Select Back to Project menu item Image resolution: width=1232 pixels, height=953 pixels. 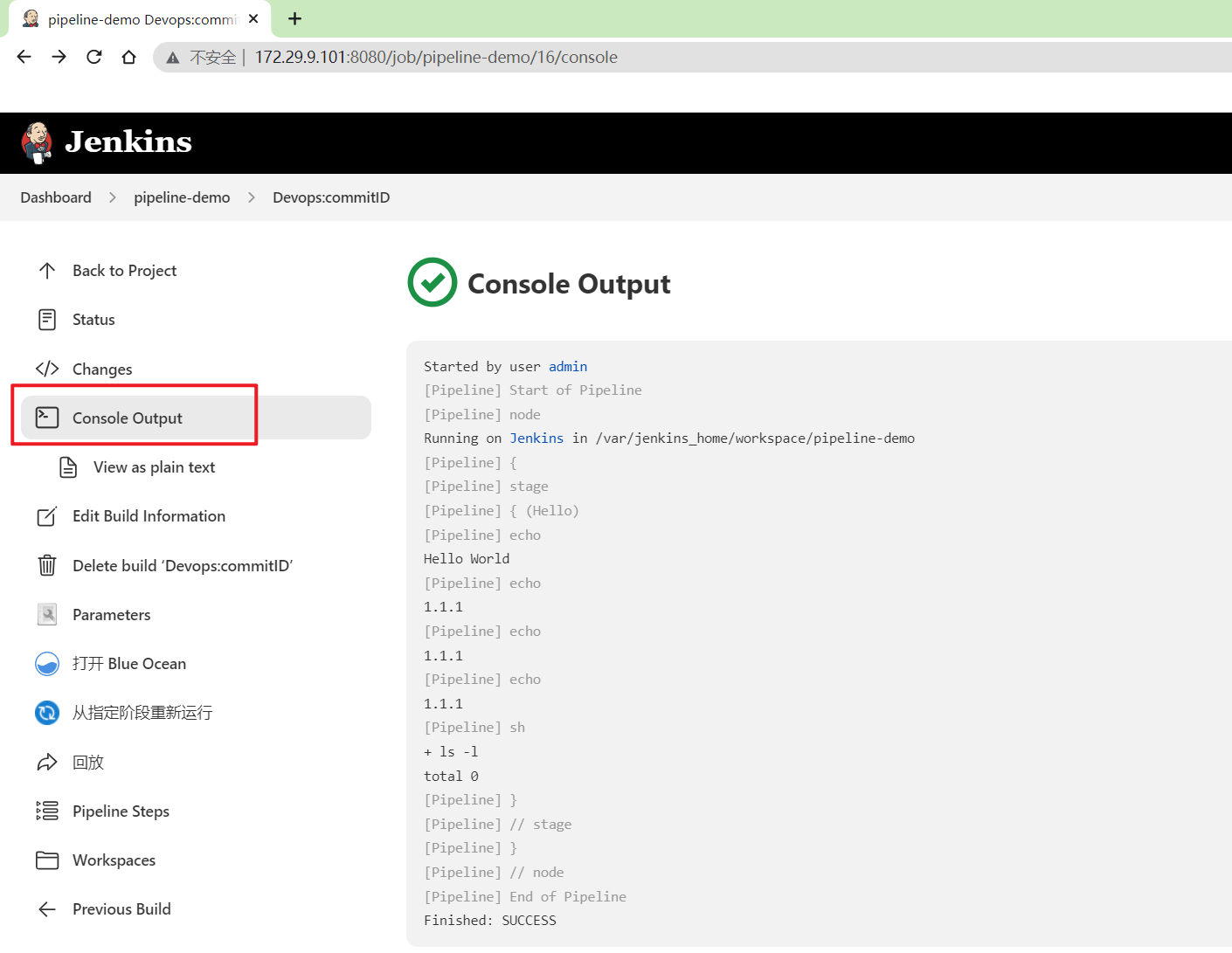[196, 271]
